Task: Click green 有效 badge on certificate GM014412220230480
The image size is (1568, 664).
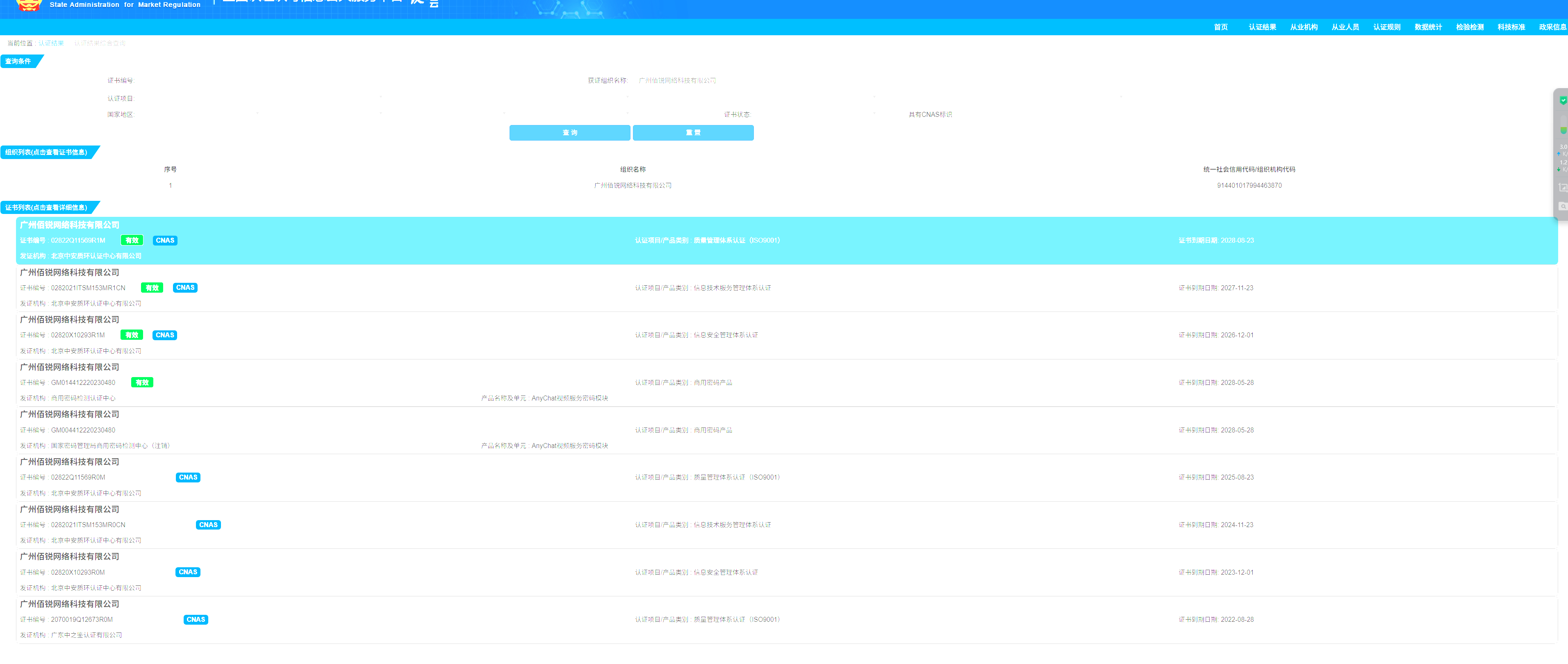Action: (142, 383)
